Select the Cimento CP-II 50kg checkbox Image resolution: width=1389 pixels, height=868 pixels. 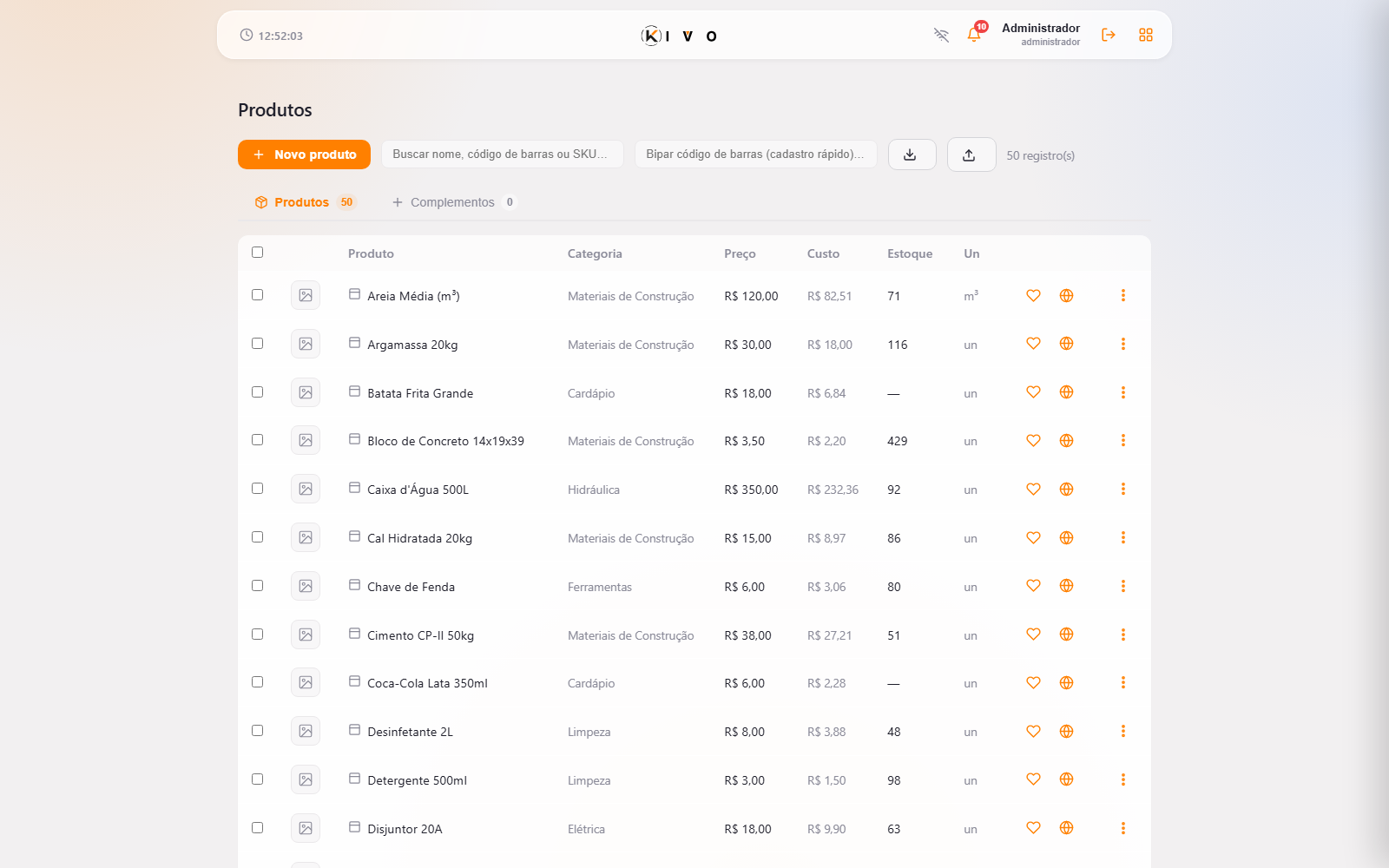tap(257, 635)
